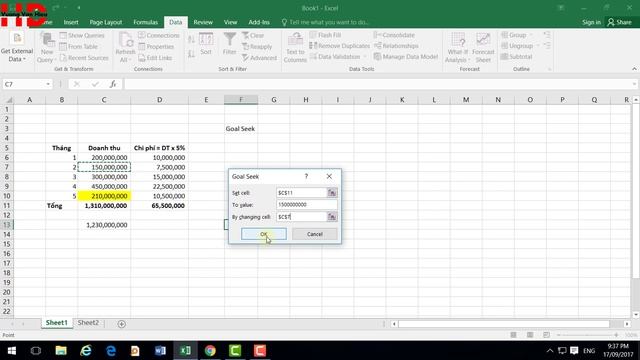Viewport: 640px width, 360px height.
Task: Click Group in Outline section
Action: (x=513, y=35)
